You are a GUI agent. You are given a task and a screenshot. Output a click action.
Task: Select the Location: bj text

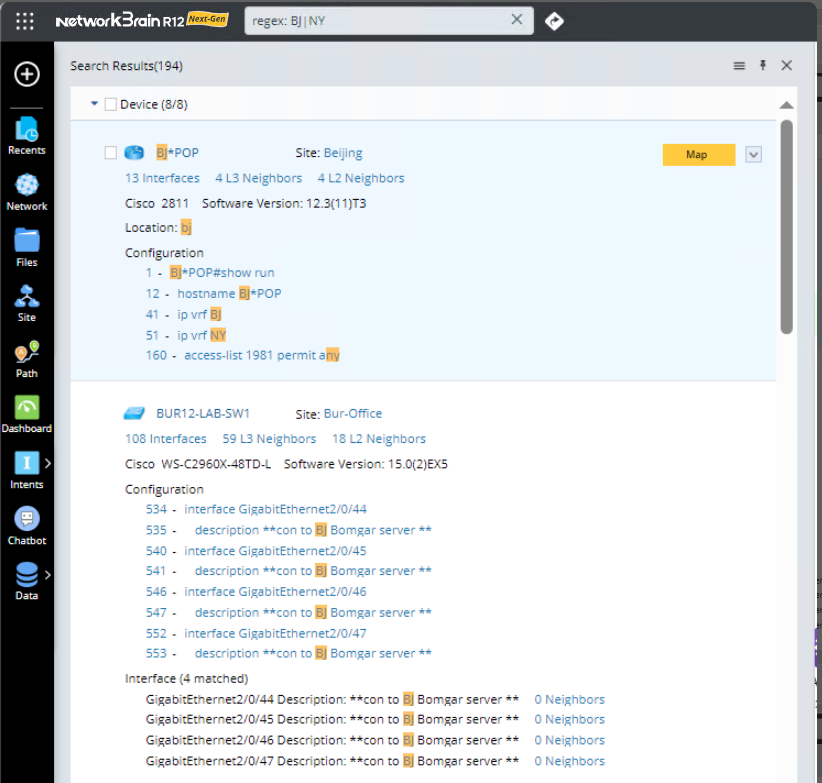point(158,228)
